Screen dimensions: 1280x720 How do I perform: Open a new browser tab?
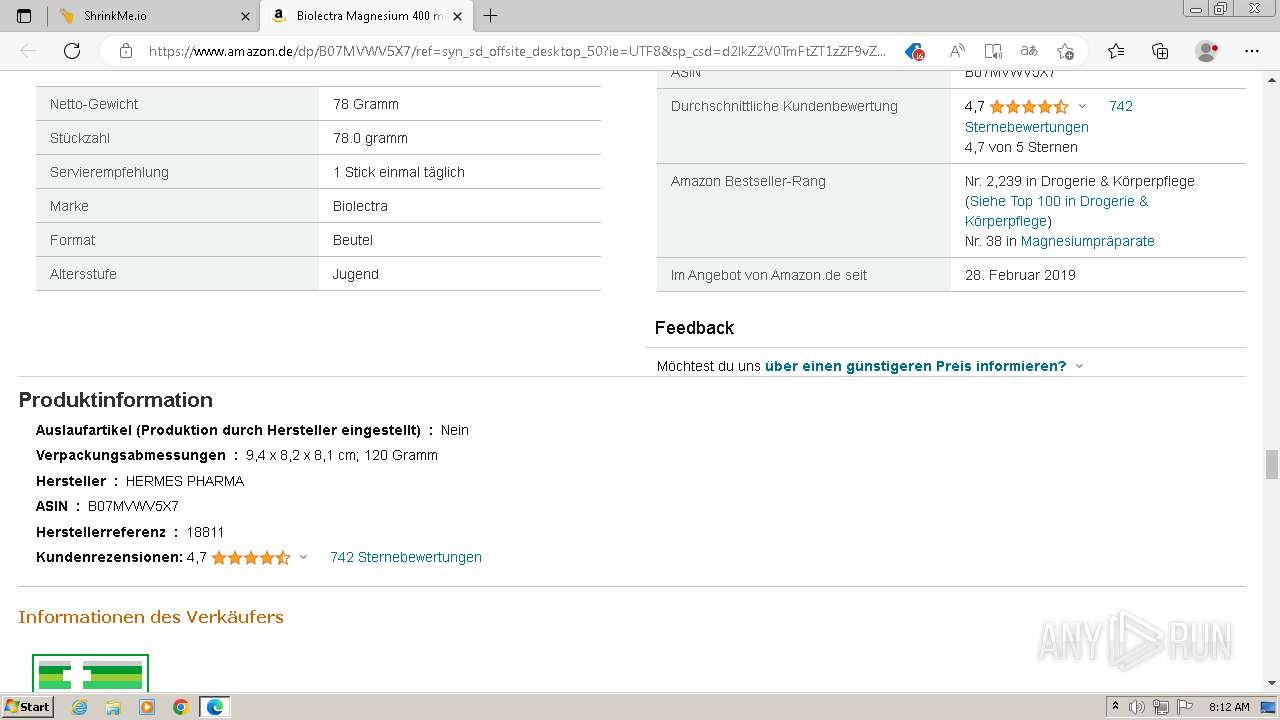(491, 16)
